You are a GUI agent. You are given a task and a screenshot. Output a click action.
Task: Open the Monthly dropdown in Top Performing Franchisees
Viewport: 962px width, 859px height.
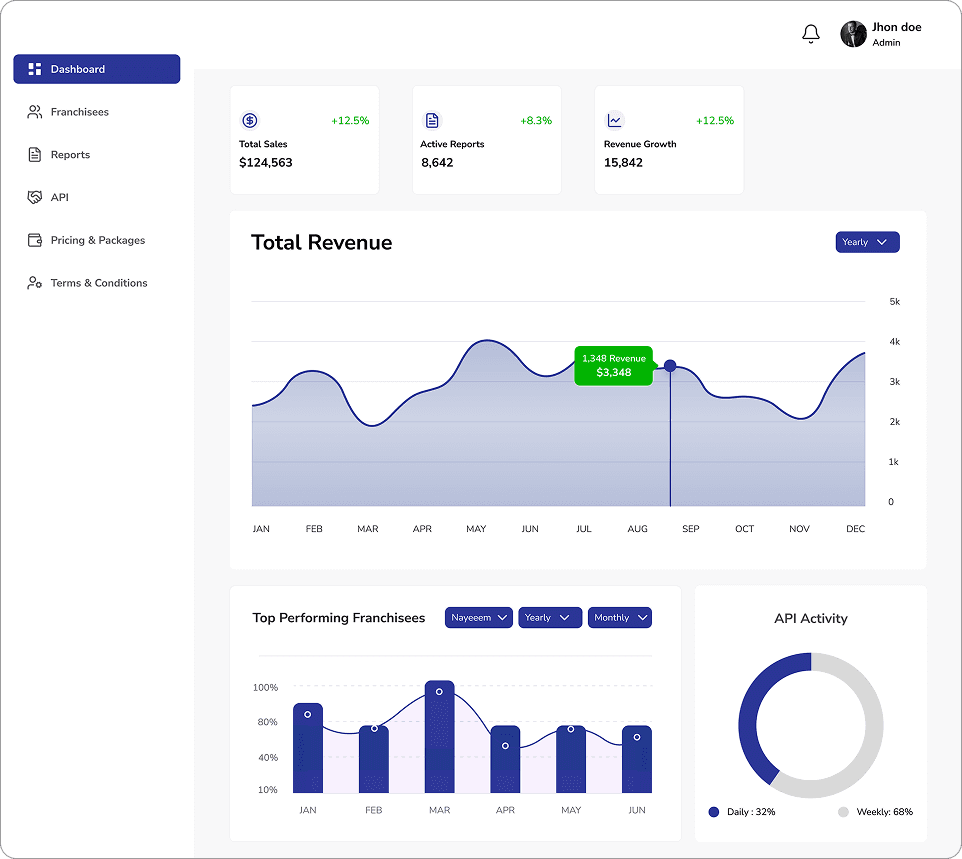point(619,617)
